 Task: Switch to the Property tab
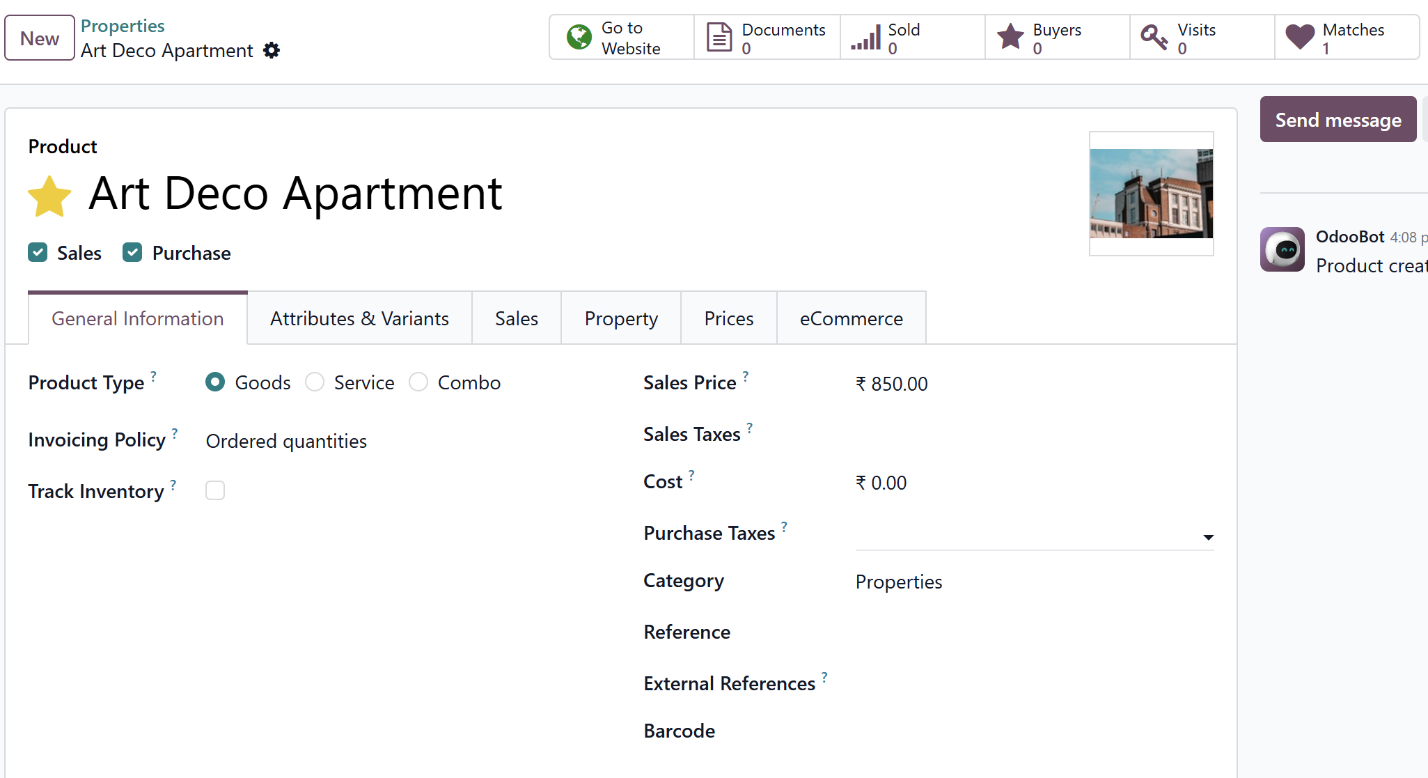click(x=621, y=318)
